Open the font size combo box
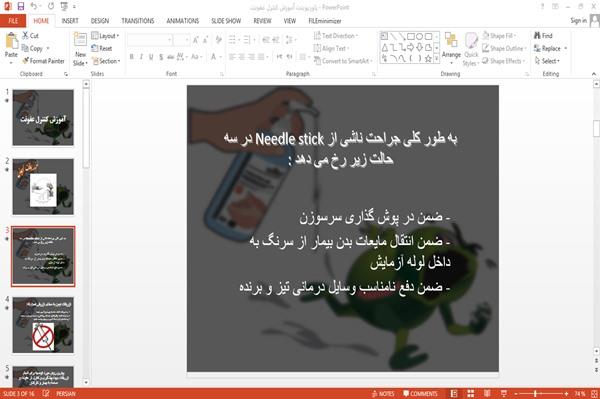Viewport: 600px width, 399px height. (x=181, y=40)
